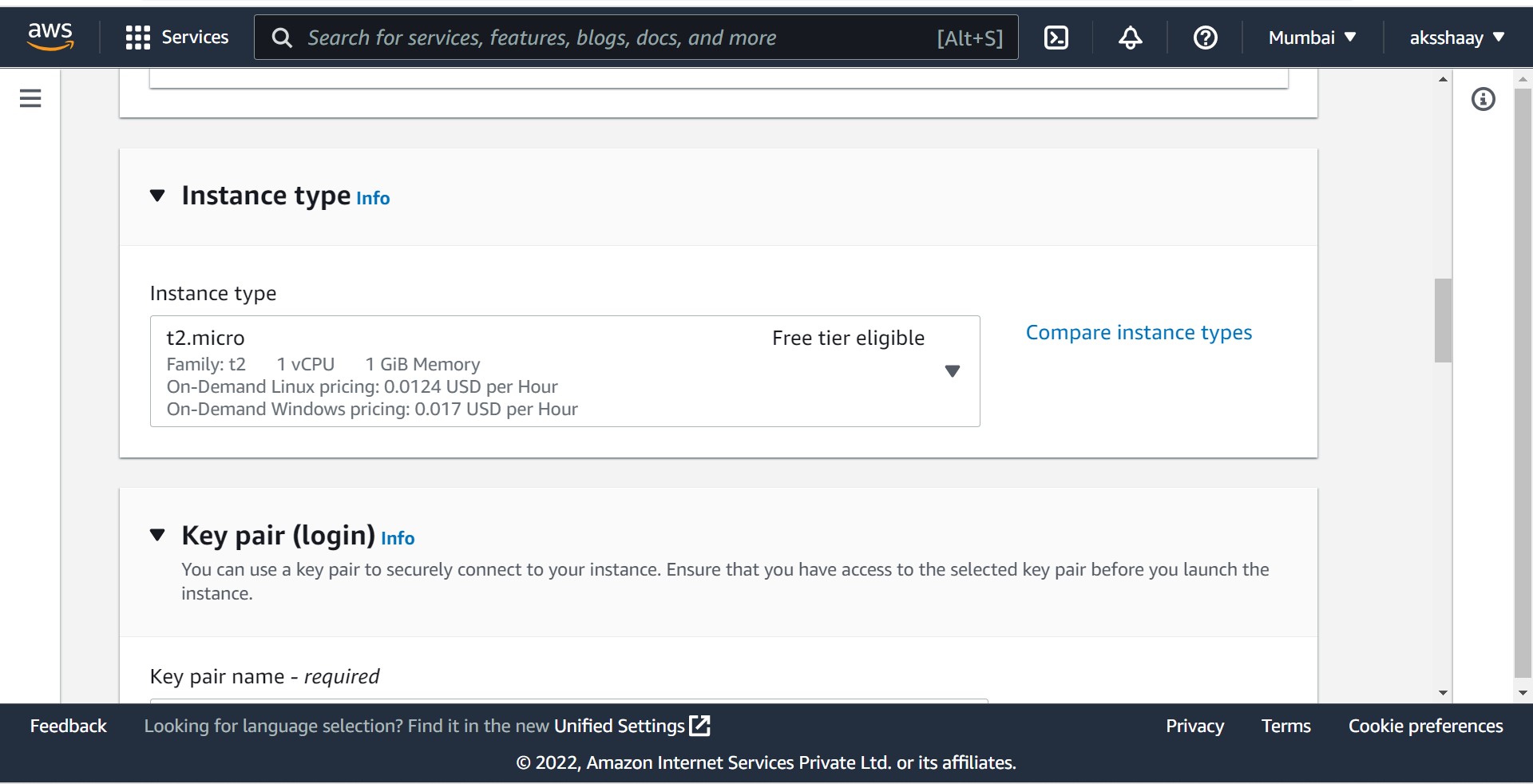This screenshot has width=1533, height=784.
Task: Collapse the Instance type section
Action: coord(156,196)
